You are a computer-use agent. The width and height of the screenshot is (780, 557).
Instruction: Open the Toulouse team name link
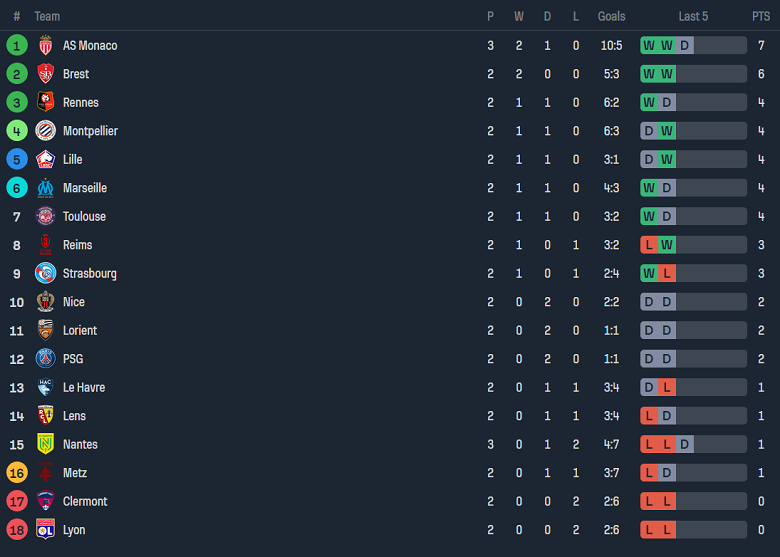[84, 216]
